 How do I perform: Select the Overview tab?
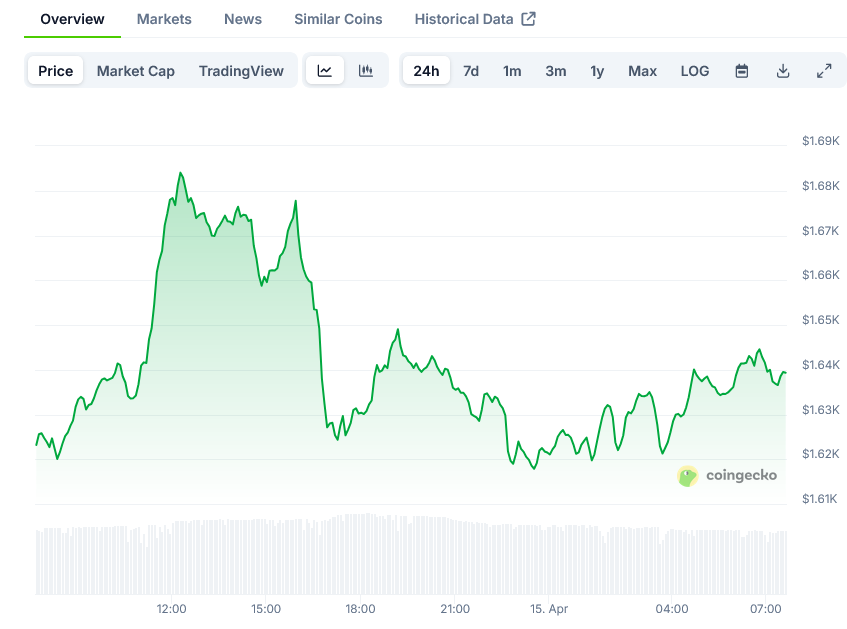(72, 19)
